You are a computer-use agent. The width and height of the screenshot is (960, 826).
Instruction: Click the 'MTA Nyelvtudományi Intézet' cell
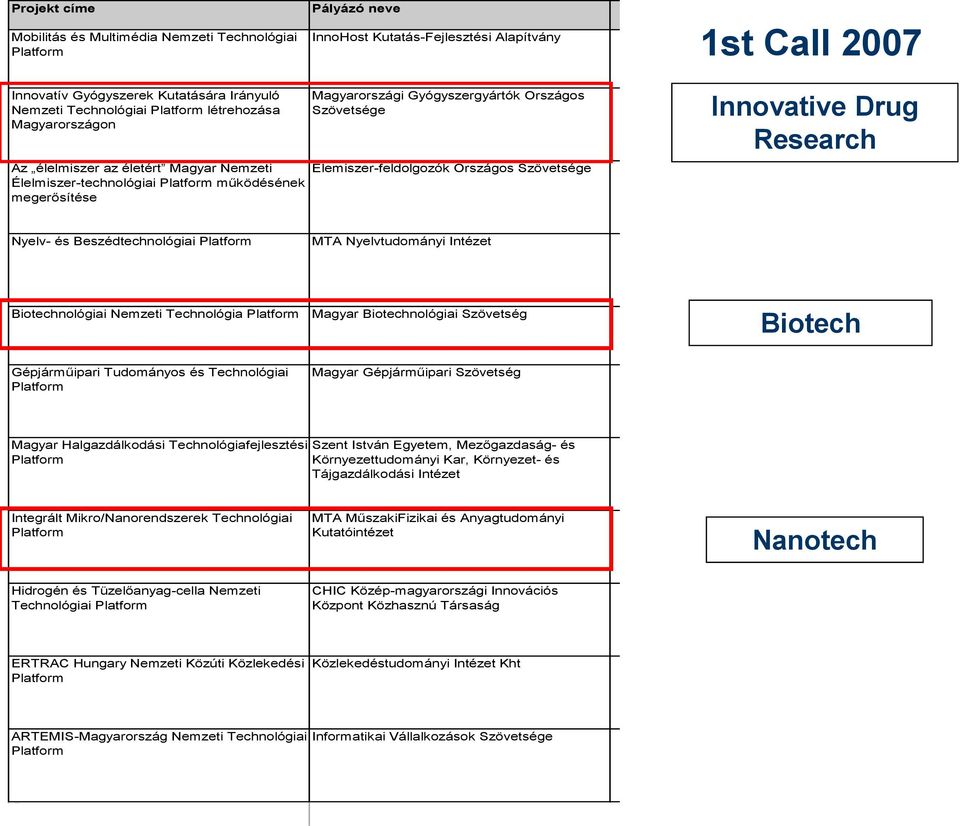[x=460, y=269]
